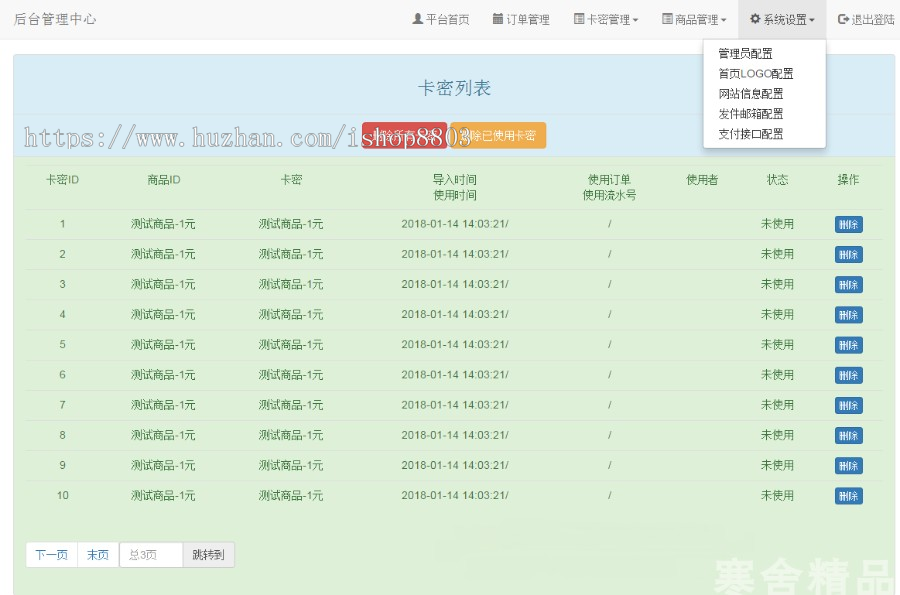The height and width of the screenshot is (595, 900).
Task: Select 首页LOGO配置 in the dropdown menu
Action: coord(755,74)
